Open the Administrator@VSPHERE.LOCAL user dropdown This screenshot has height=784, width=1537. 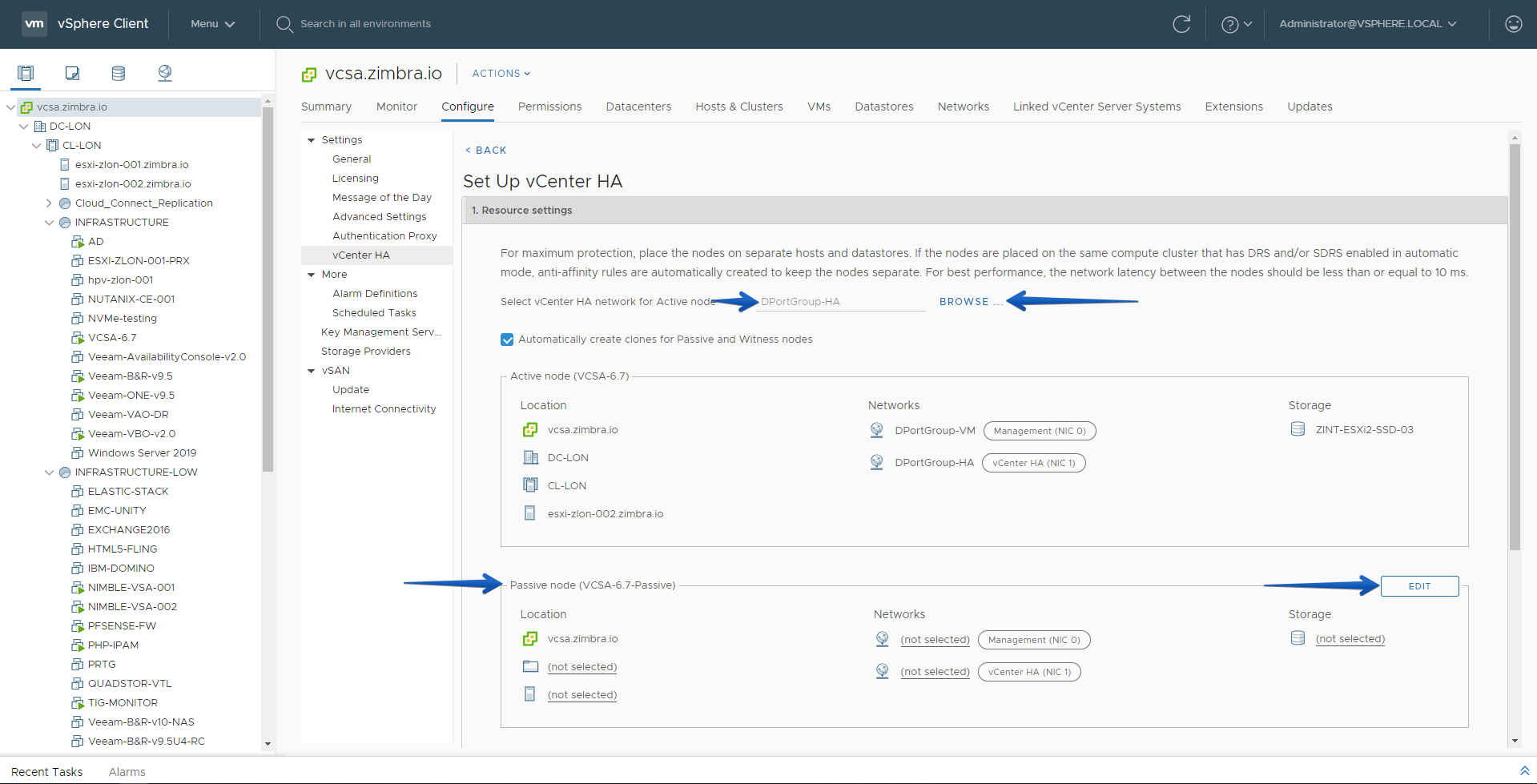point(1367,24)
